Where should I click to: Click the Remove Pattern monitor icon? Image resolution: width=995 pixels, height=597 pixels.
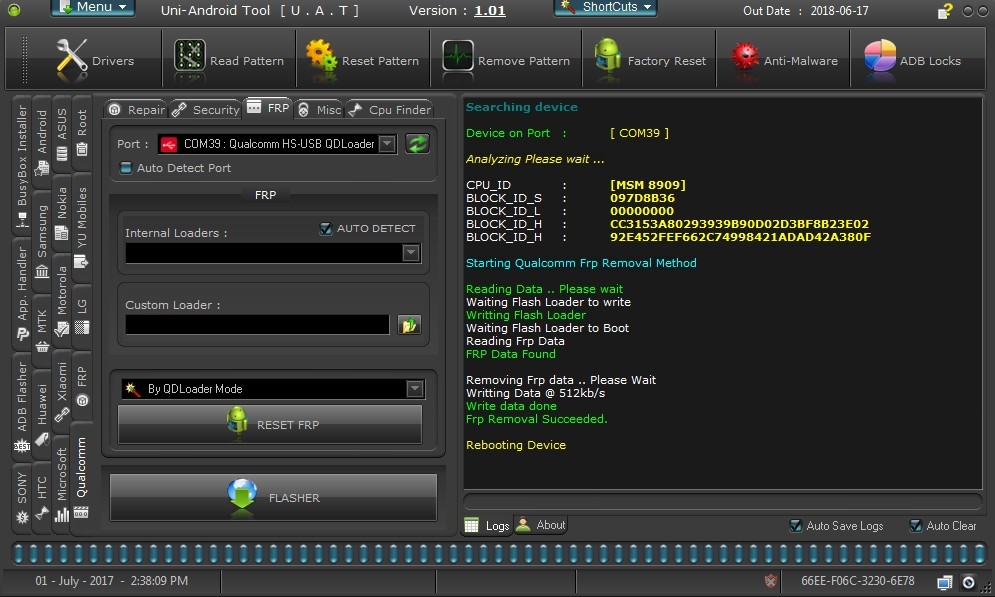tap(458, 56)
